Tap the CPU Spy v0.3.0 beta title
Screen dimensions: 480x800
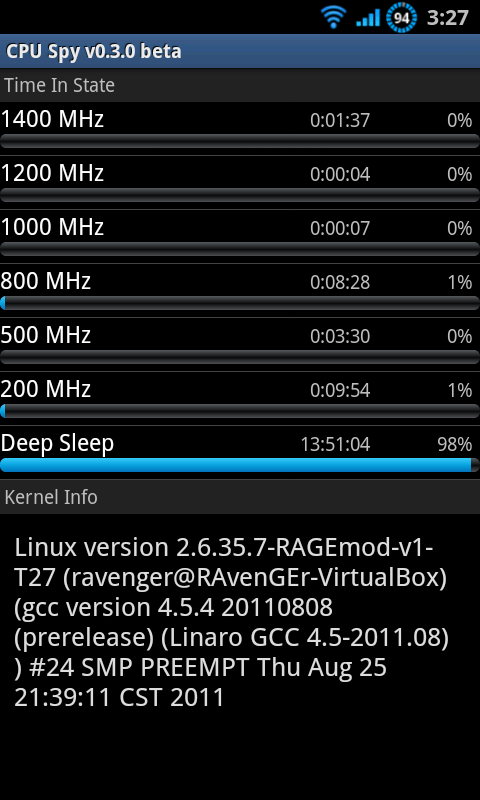tap(93, 52)
